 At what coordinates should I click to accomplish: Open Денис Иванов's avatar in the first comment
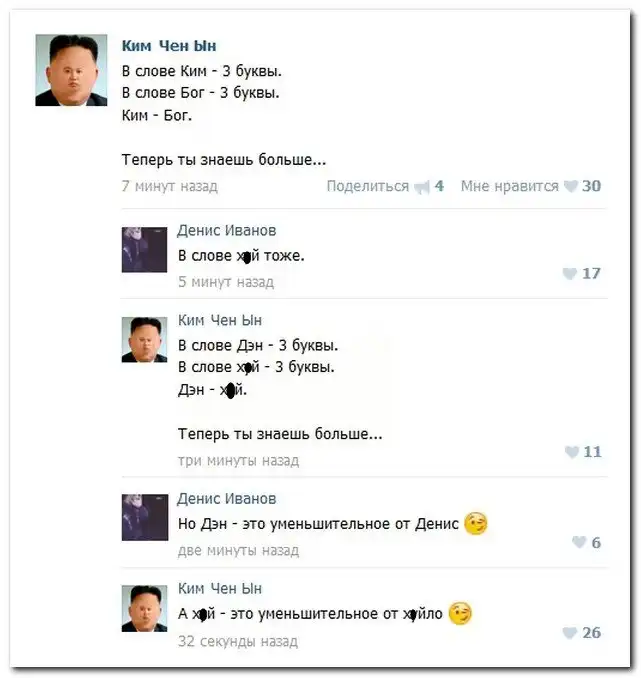[144, 249]
